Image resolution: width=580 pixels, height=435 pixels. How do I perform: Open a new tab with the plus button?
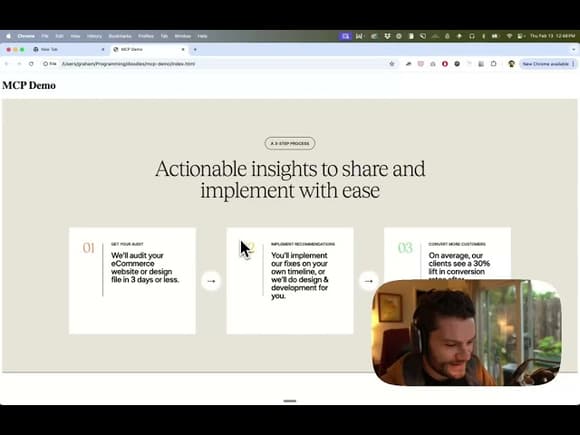pos(195,49)
